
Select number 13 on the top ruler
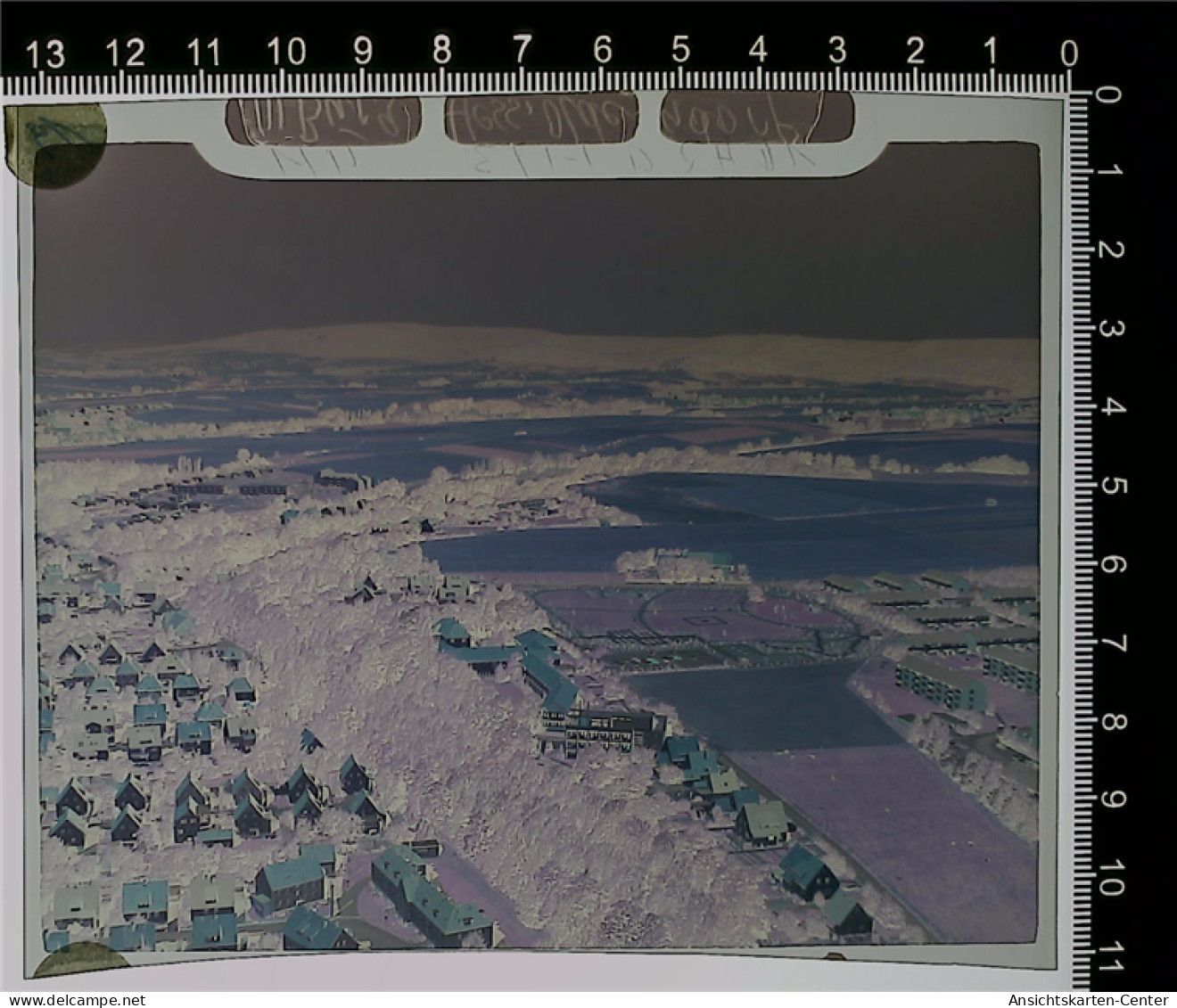45,54
